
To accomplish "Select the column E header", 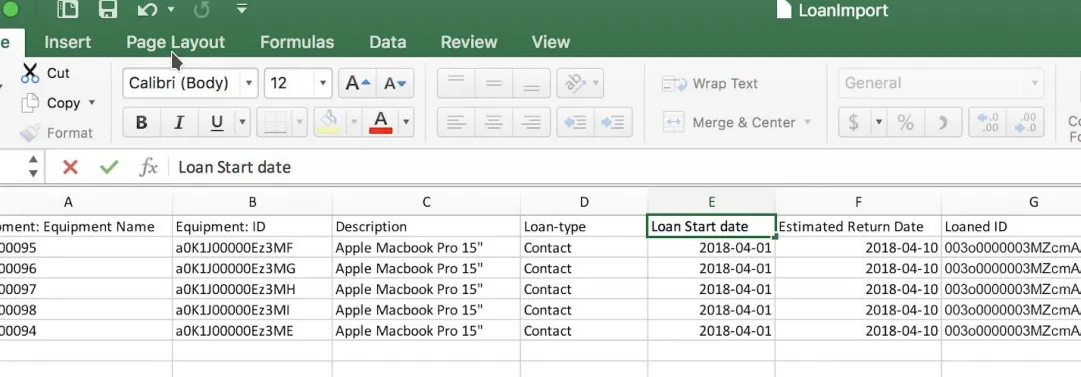I will coord(711,202).
